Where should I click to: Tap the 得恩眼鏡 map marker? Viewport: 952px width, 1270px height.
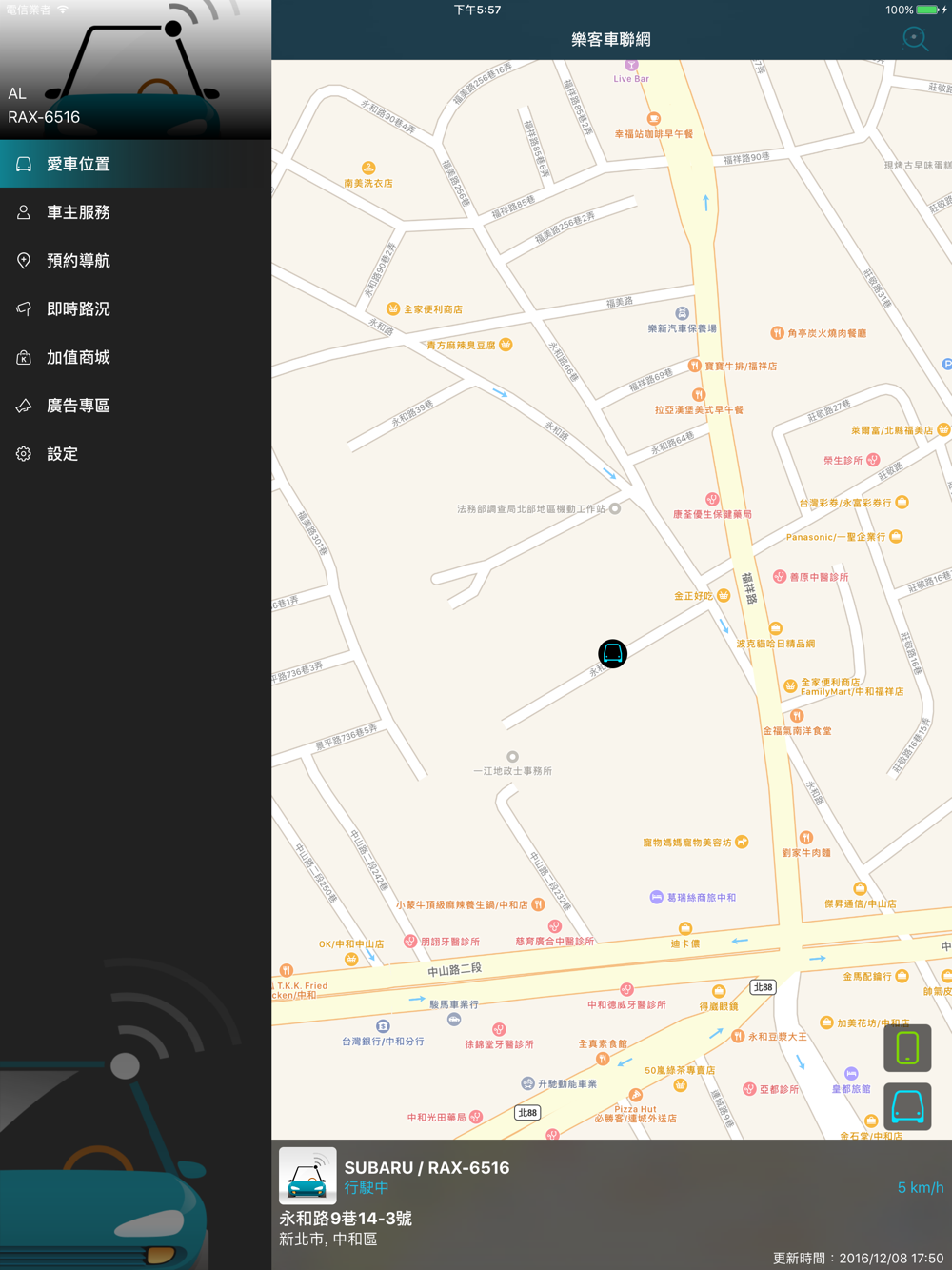[719, 991]
